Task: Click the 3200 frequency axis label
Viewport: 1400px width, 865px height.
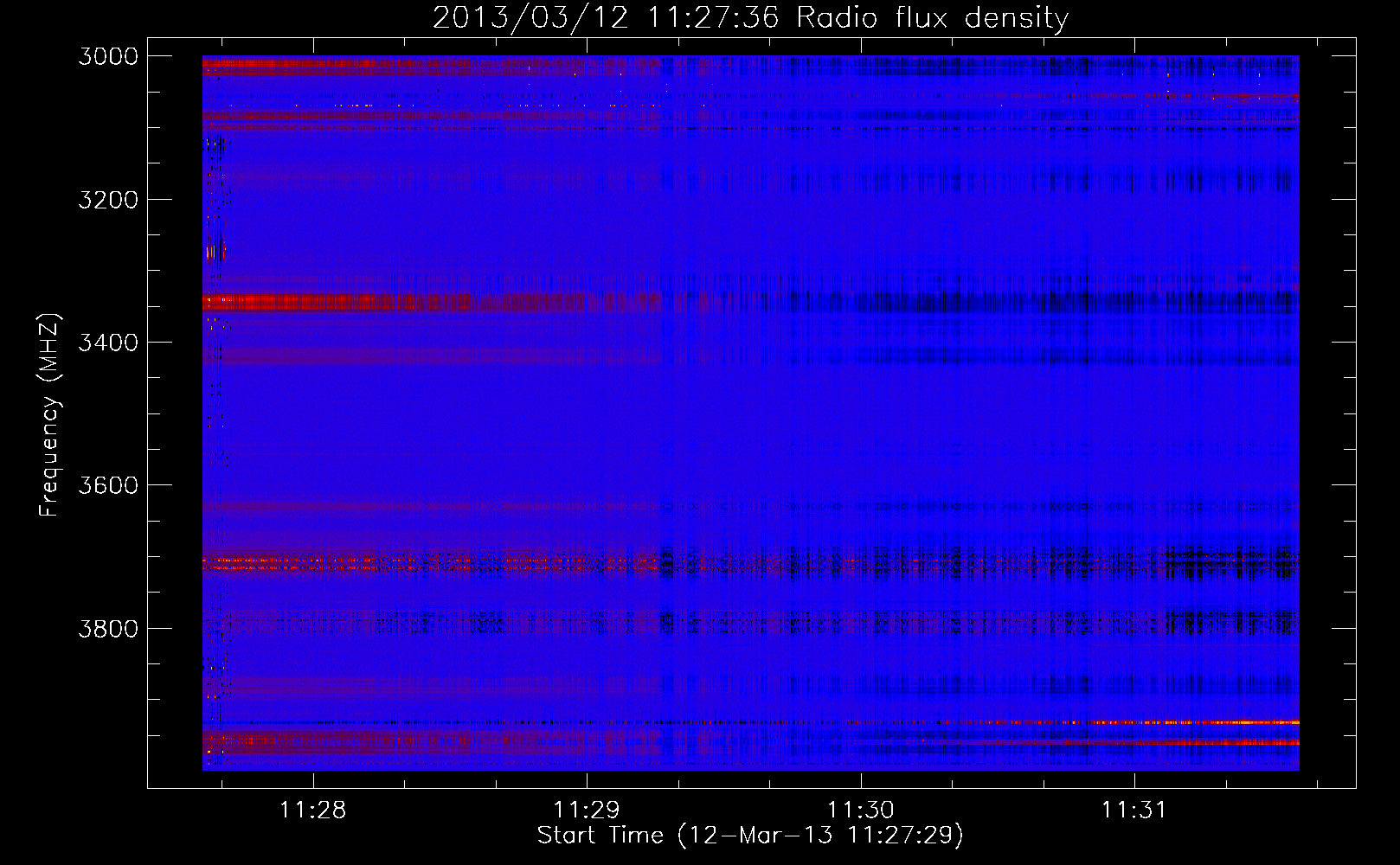Action: point(108,200)
